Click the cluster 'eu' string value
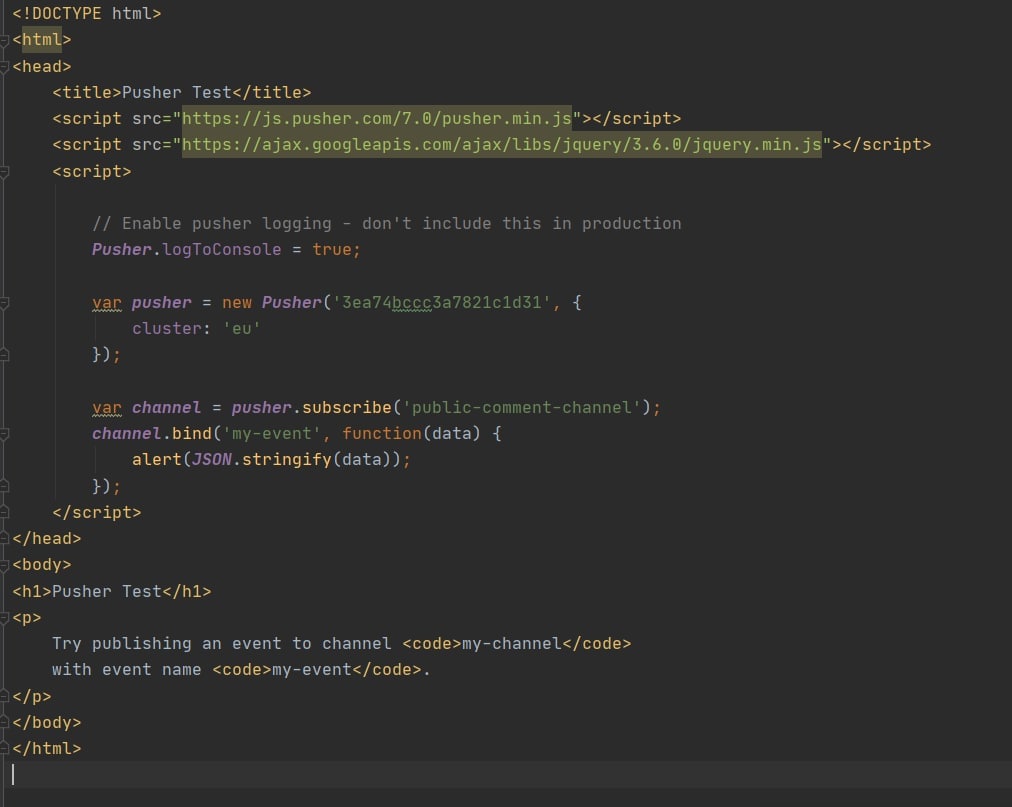Viewport: 1012px width, 807px height. point(241,329)
